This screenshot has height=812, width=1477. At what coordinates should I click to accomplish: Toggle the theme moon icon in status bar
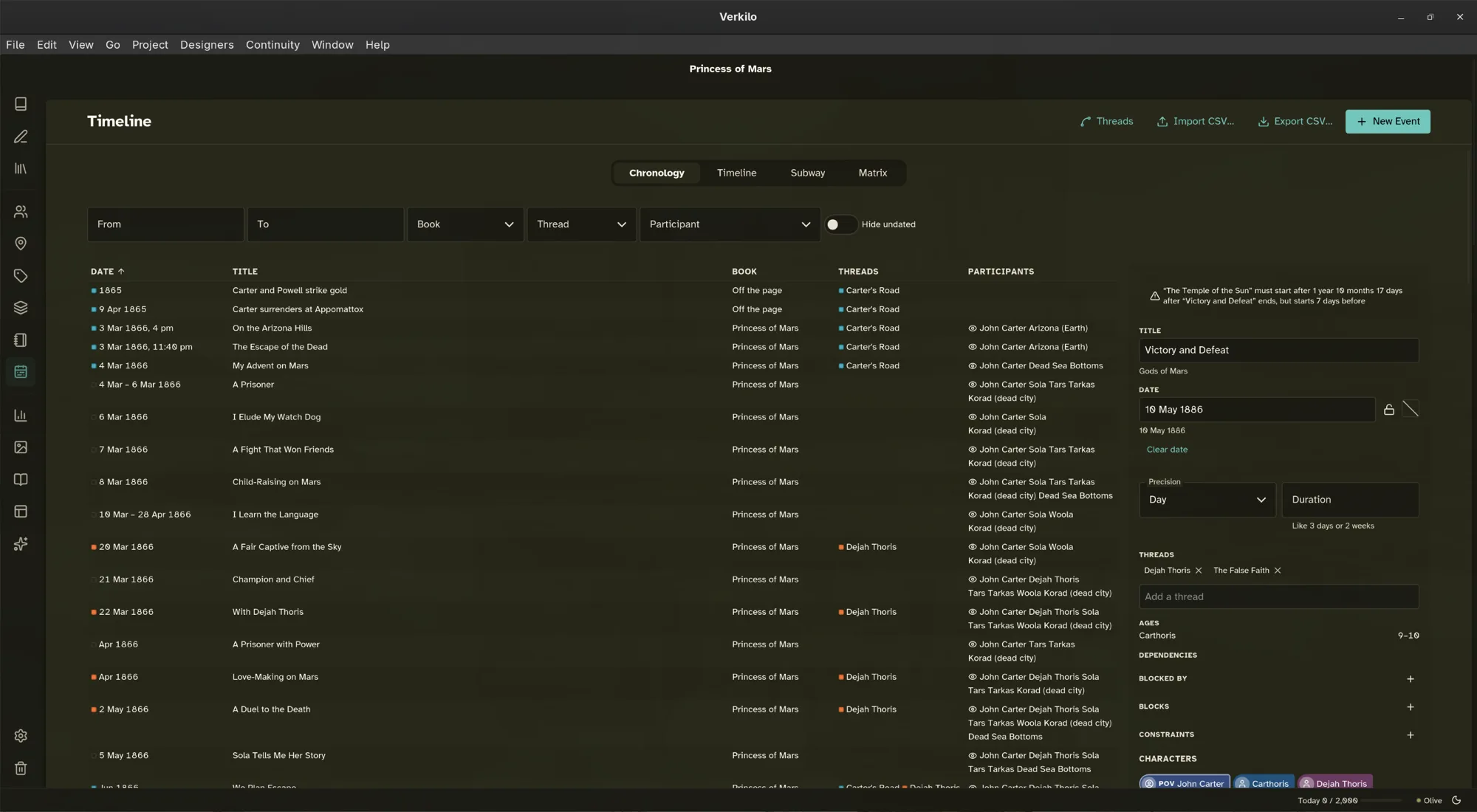pyautogui.click(x=1456, y=800)
